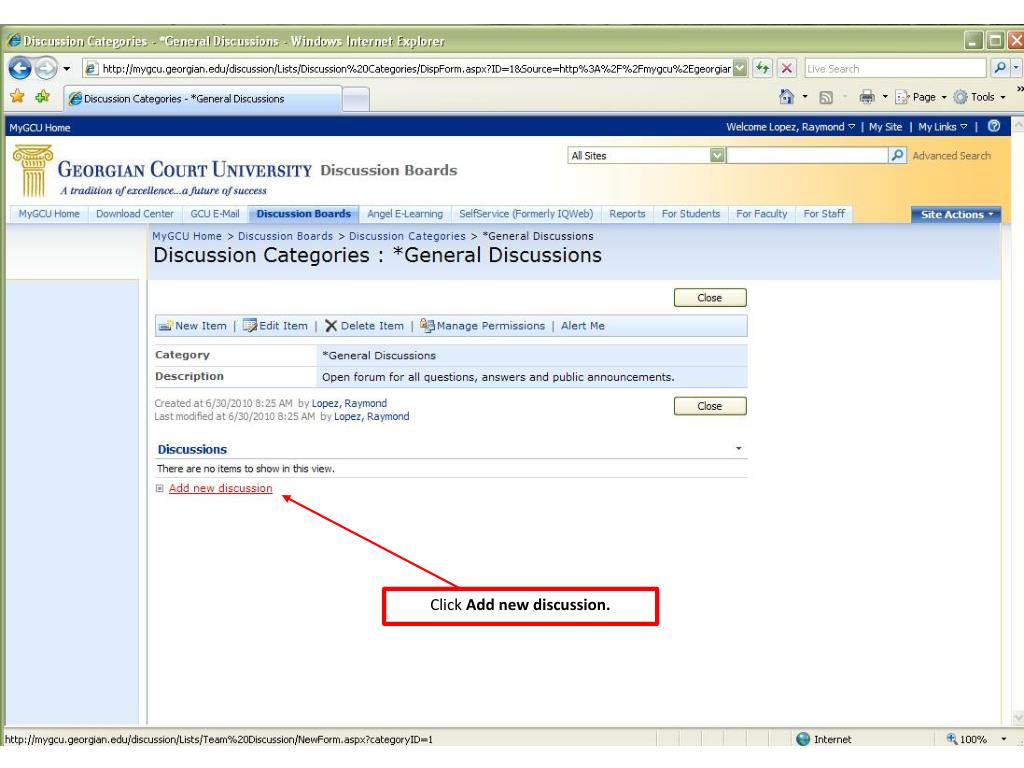Click Delete Item in list toolbar

coord(364,325)
